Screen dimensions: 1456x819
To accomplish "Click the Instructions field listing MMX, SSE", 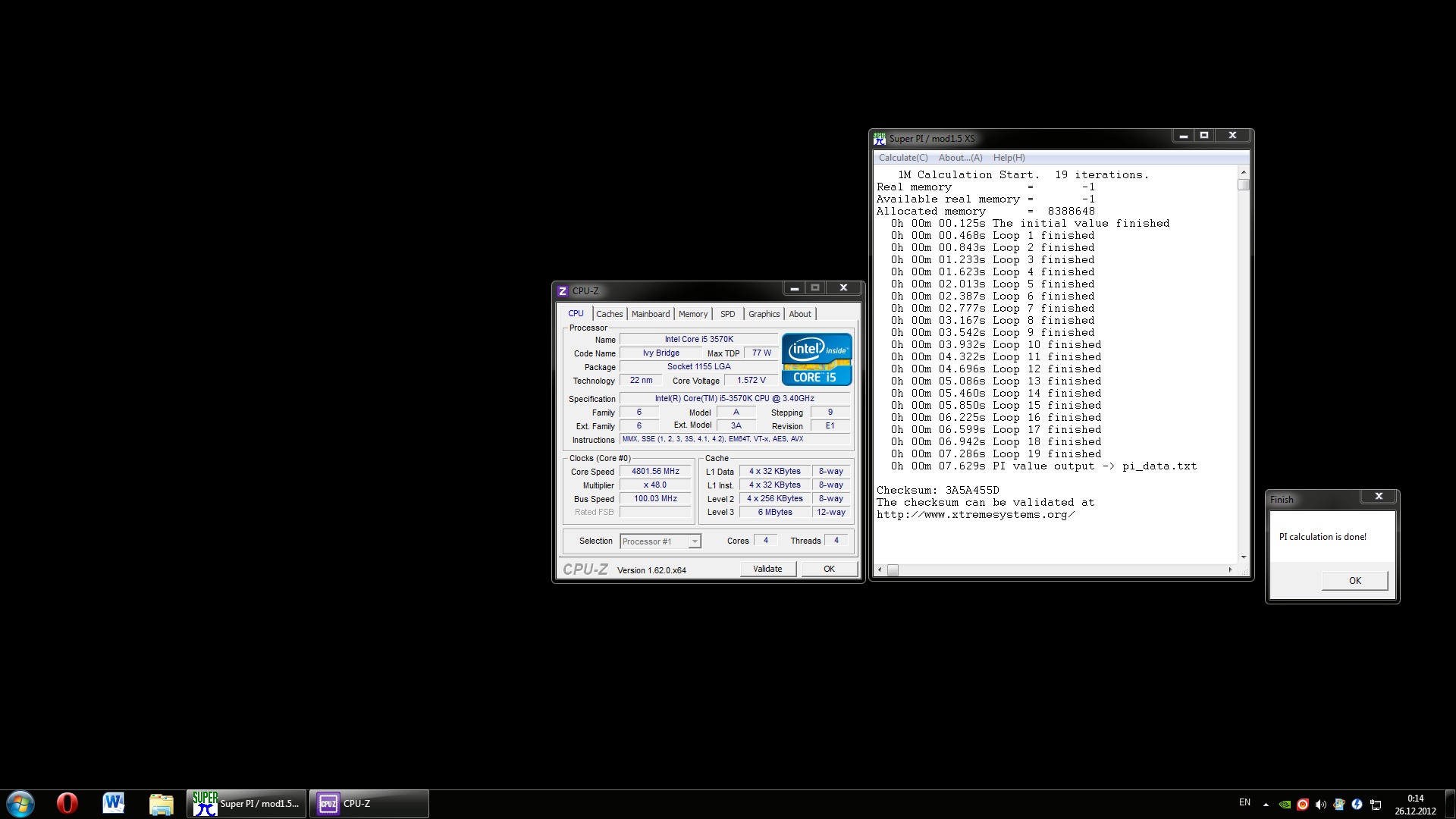I will pyautogui.click(x=735, y=440).
